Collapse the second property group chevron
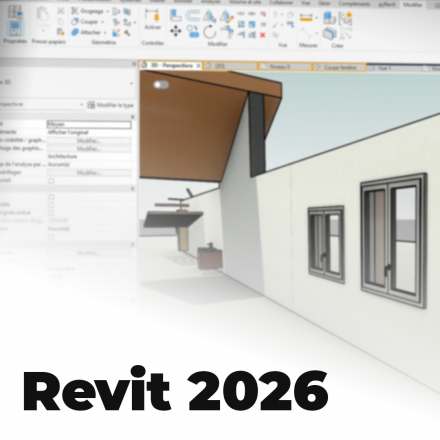Viewport: 440px width, 440px height. pyautogui.click(x=133, y=189)
